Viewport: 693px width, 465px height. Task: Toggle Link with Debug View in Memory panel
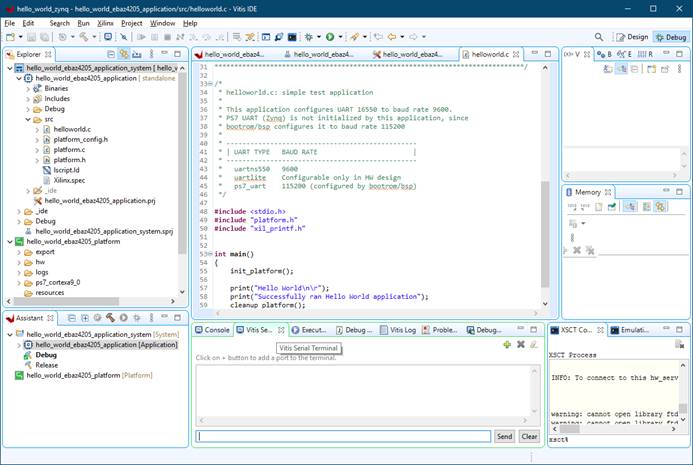(x=660, y=206)
